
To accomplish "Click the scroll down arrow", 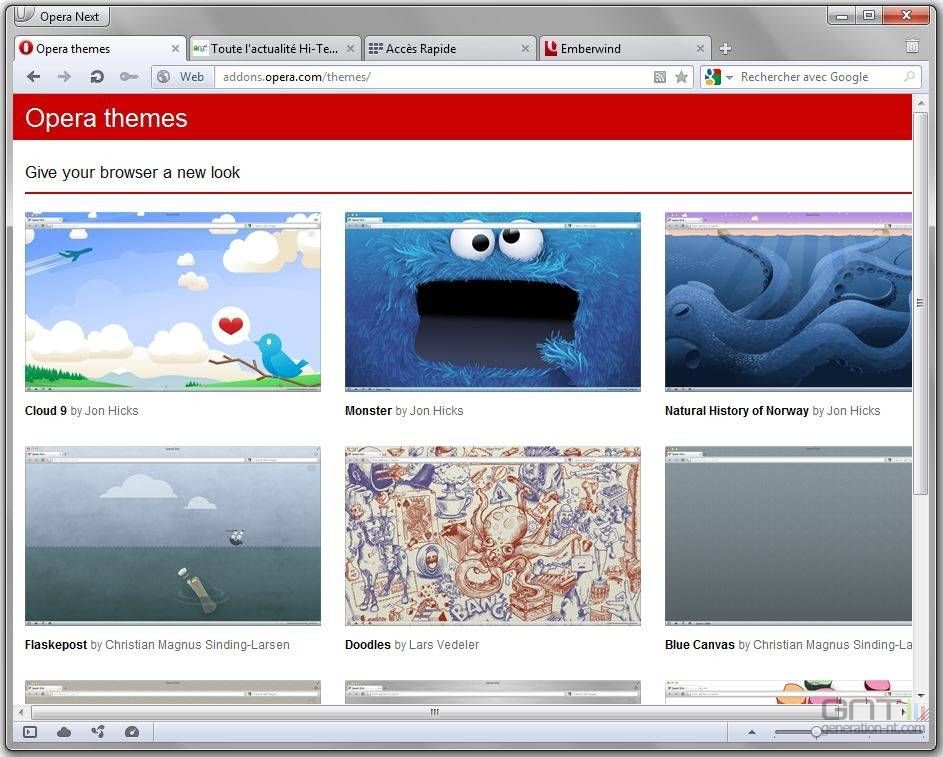I will tap(920, 694).
